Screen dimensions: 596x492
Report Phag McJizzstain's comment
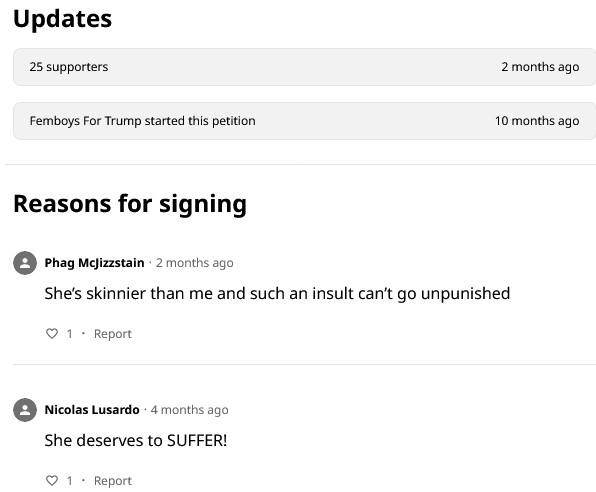pos(113,334)
